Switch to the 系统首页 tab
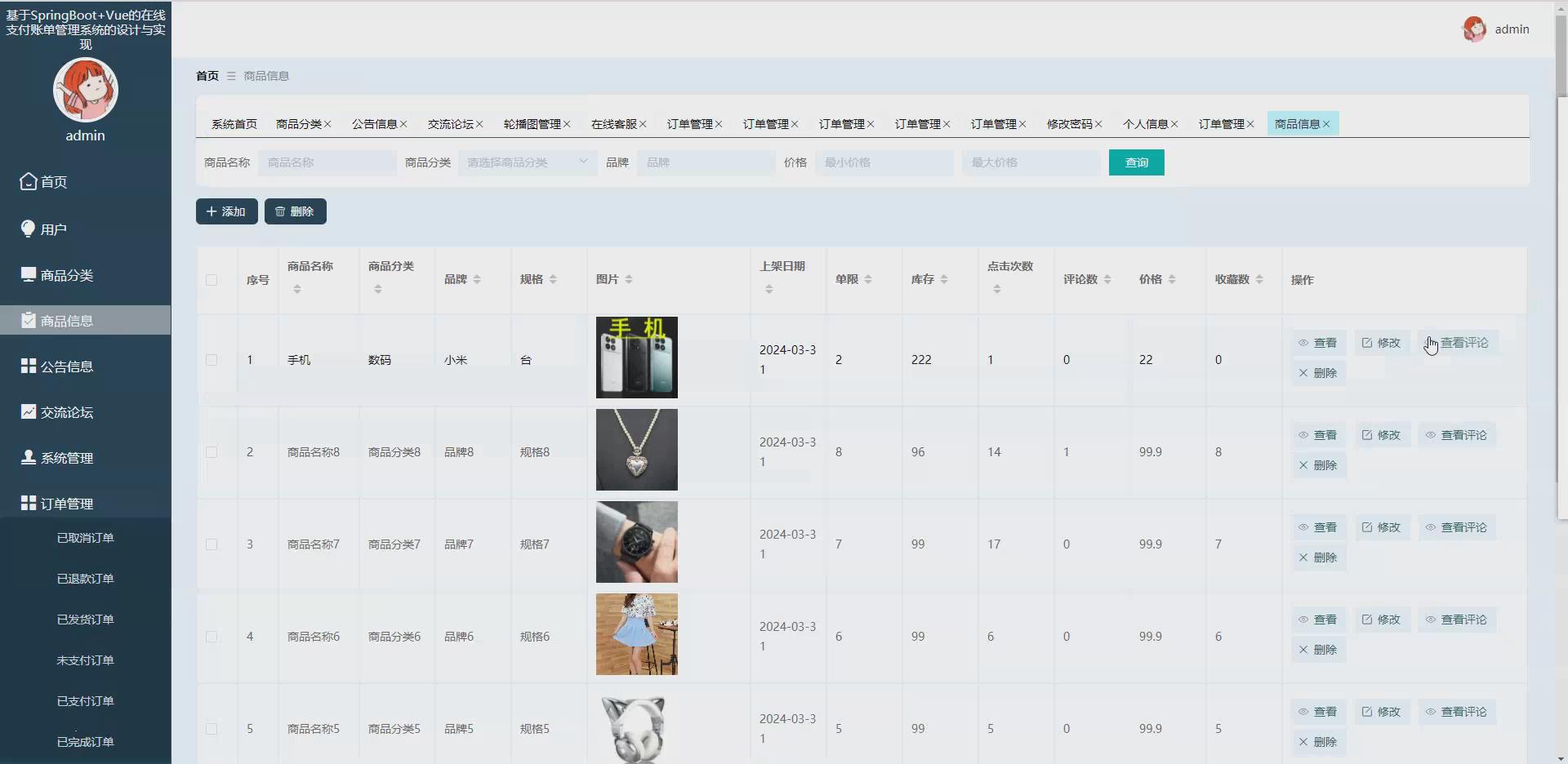Viewport: 1568px width, 764px height. pyautogui.click(x=234, y=124)
